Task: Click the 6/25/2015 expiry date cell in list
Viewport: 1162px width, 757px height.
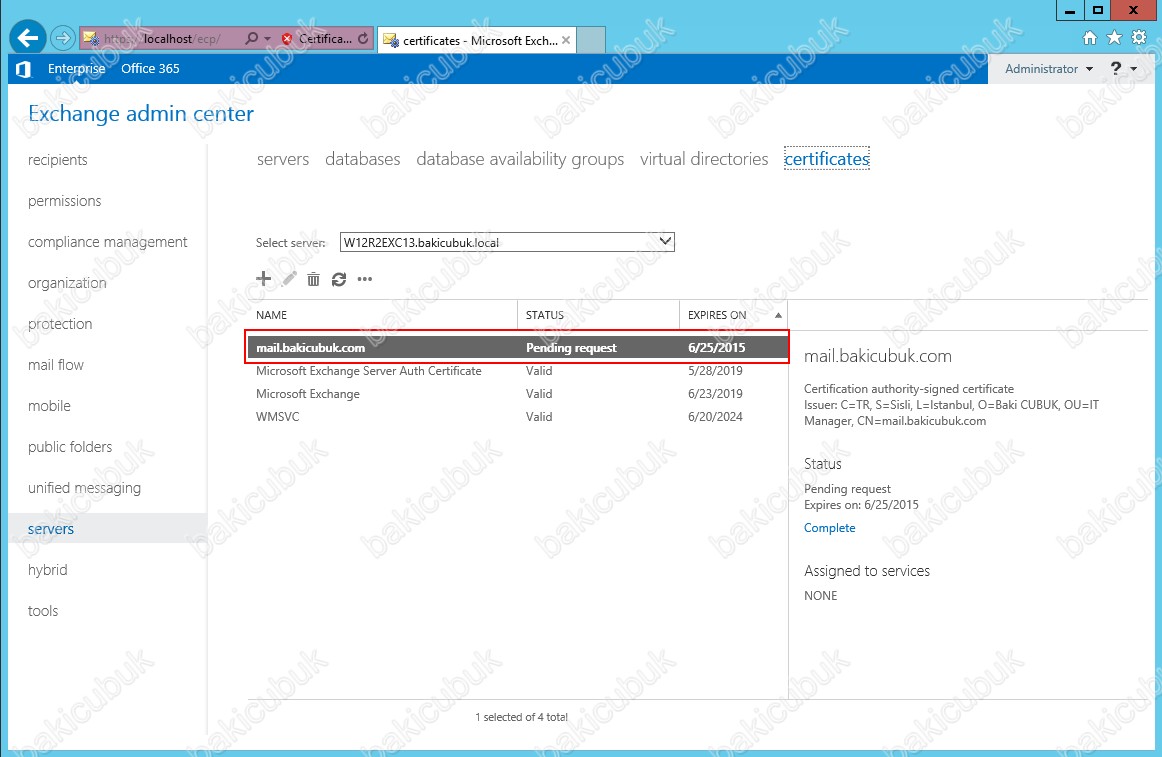Action: click(x=717, y=348)
